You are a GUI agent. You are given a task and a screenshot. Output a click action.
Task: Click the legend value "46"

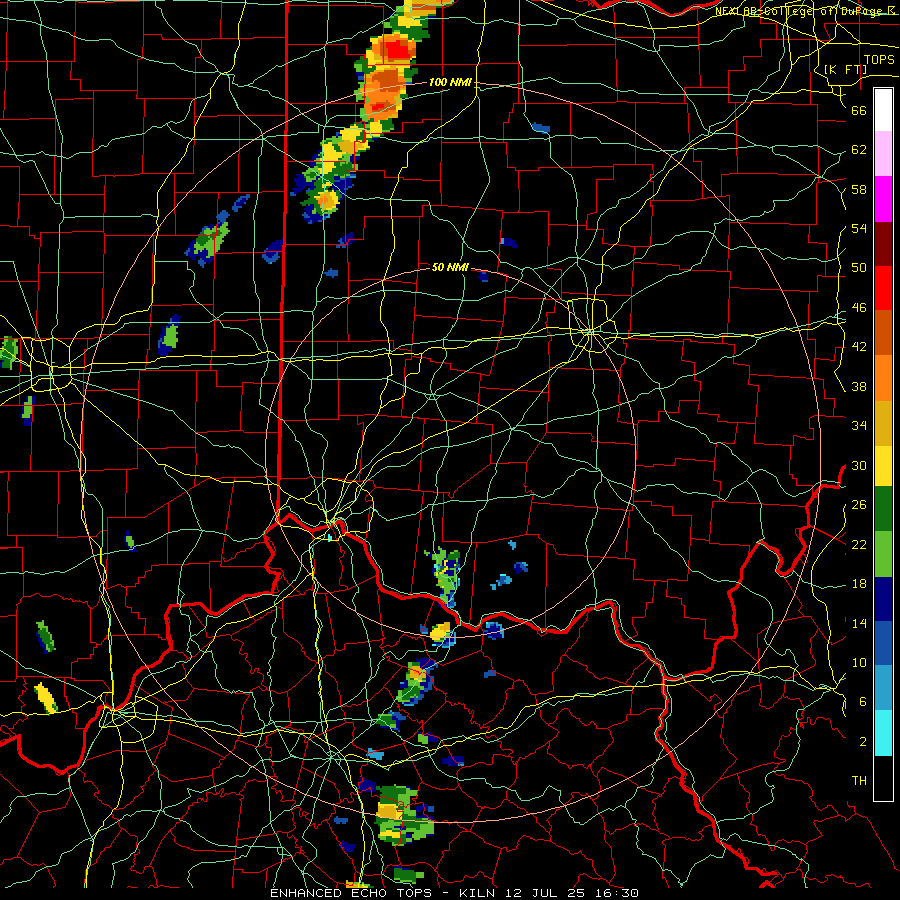[x=859, y=308]
